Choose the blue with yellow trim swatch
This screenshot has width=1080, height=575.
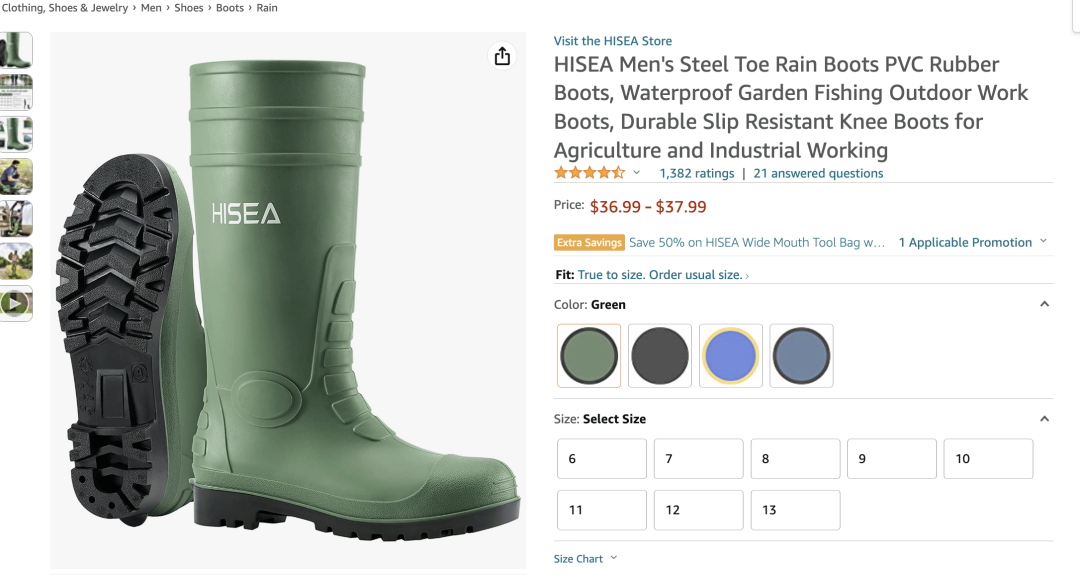731,356
